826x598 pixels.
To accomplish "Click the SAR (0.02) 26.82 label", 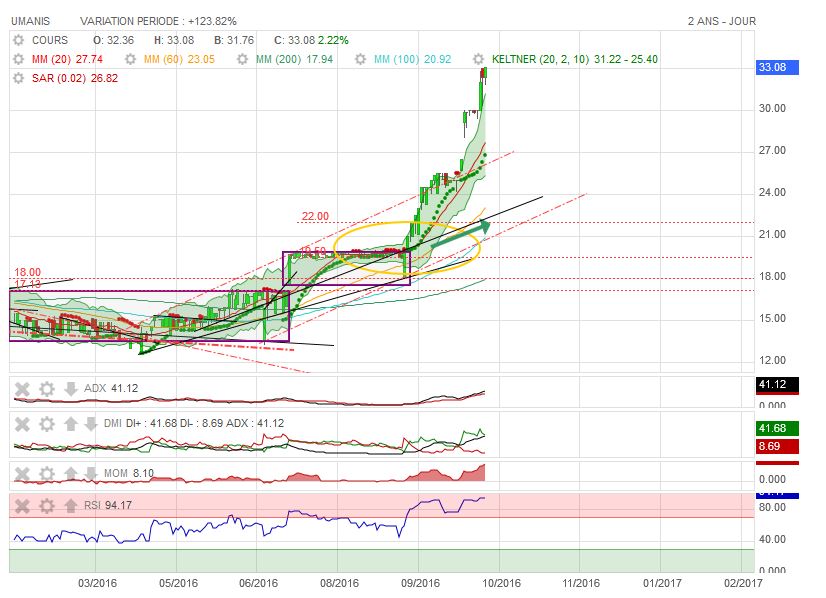I will tap(75, 78).
